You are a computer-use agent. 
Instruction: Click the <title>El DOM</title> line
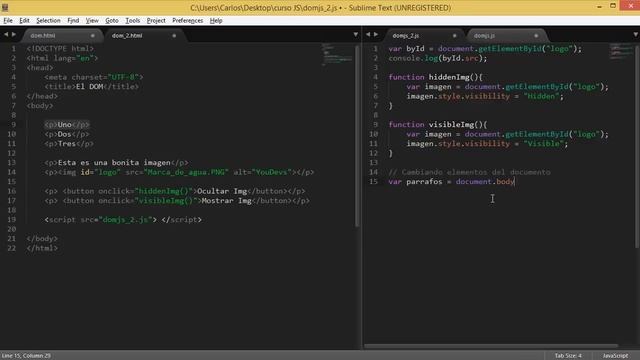tap(91, 87)
